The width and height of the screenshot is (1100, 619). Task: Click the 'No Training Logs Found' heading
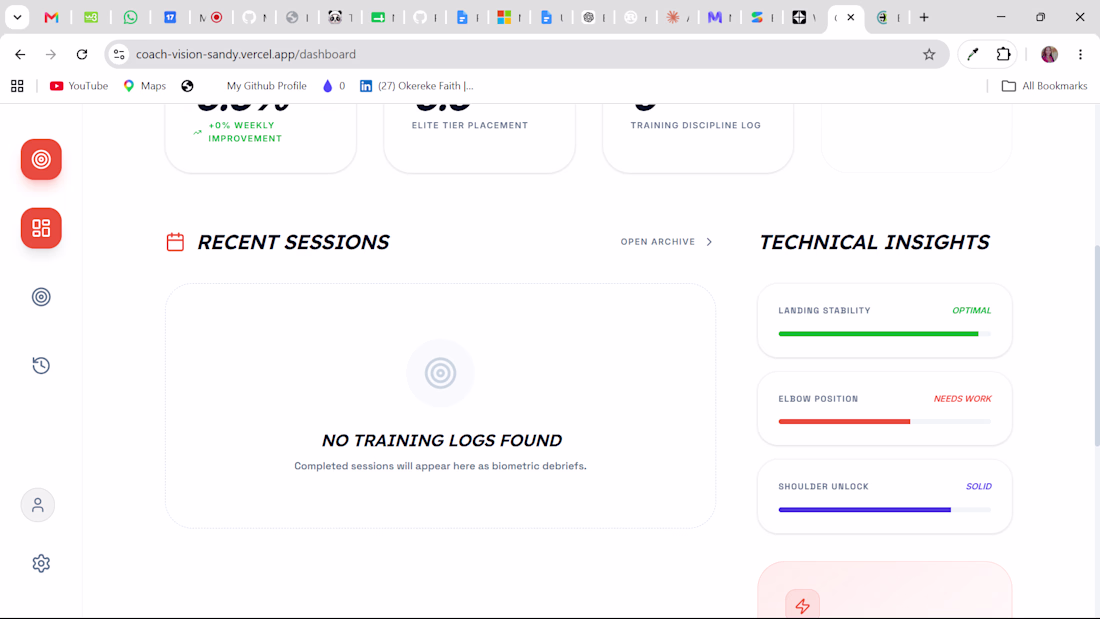click(x=441, y=441)
